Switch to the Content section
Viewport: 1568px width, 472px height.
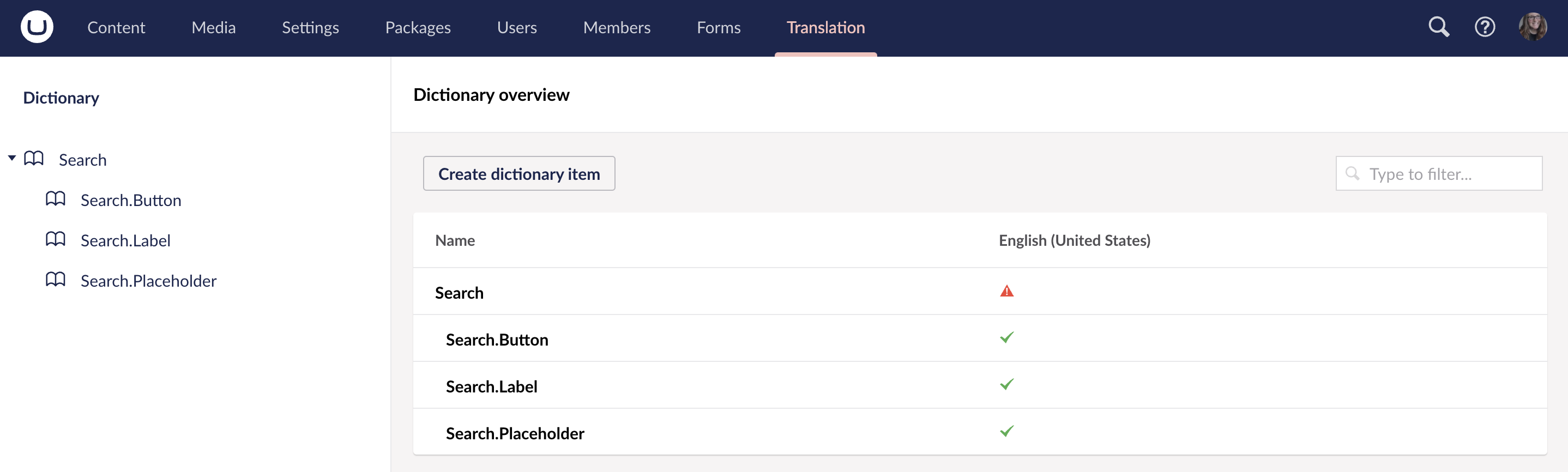click(x=116, y=27)
